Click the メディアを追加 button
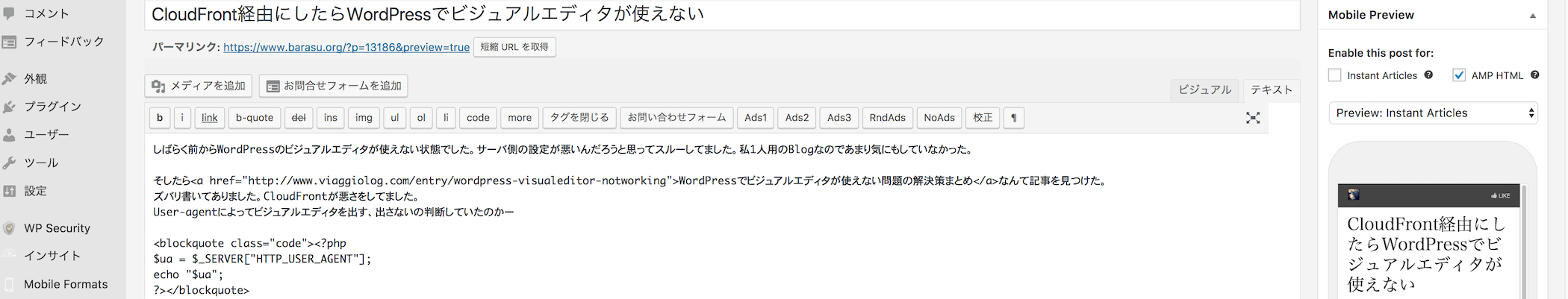The image size is (1568, 299). point(199,86)
